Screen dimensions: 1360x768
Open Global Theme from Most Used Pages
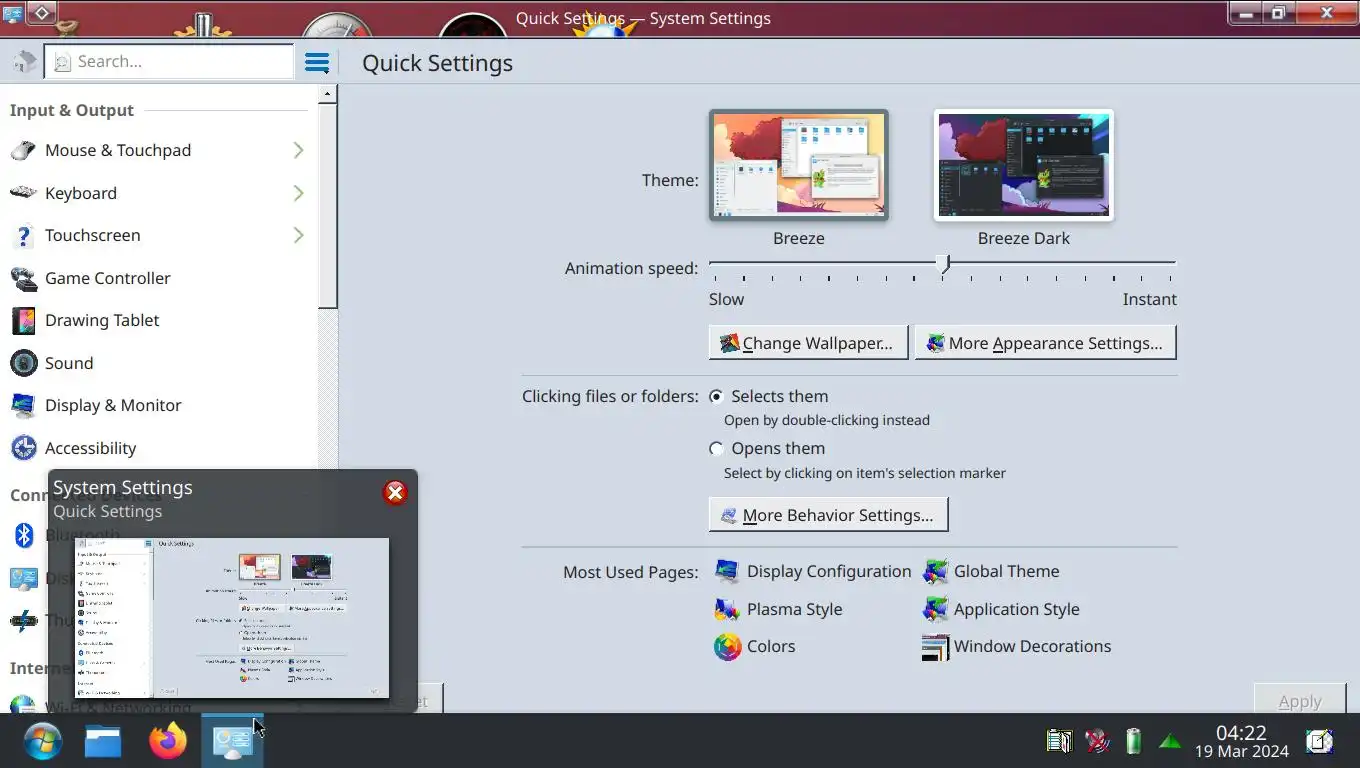tap(991, 571)
